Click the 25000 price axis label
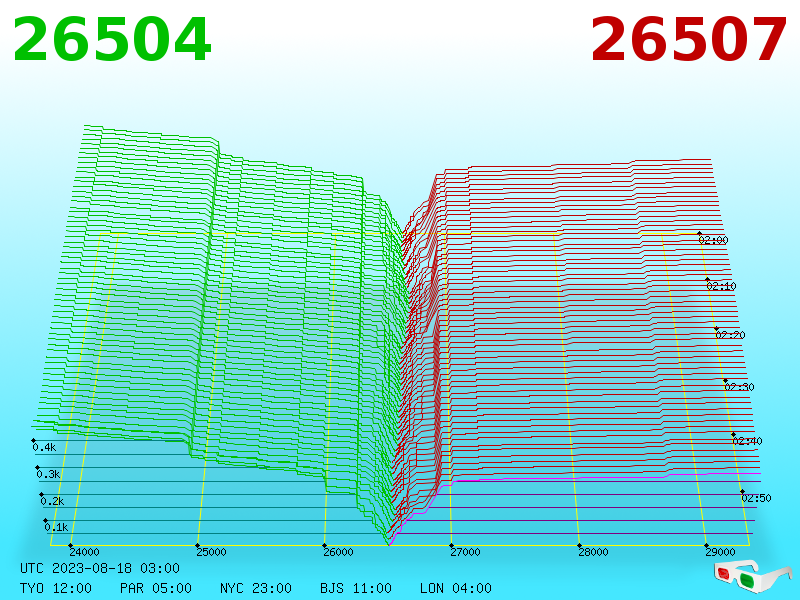Viewport: 800px width, 600px height. (x=211, y=552)
